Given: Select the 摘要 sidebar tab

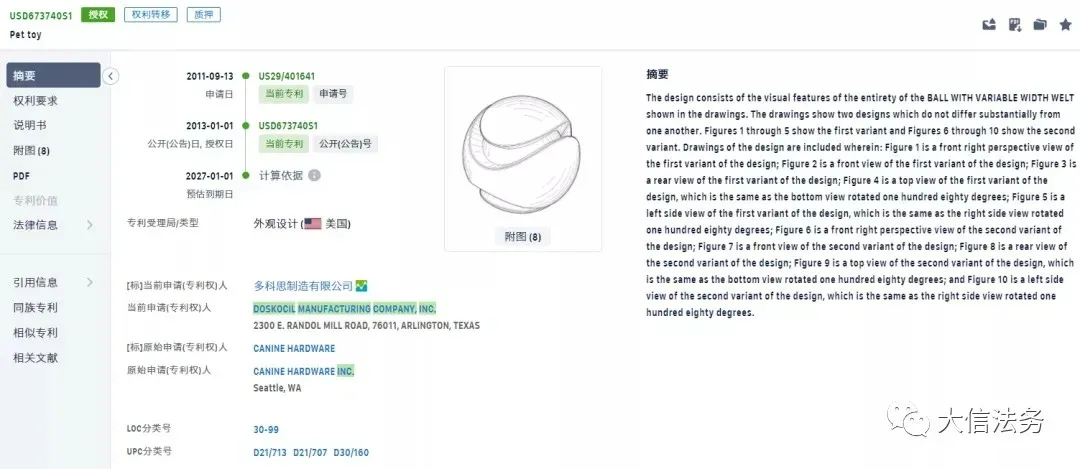Looking at the screenshot, I should coord(53,75).
